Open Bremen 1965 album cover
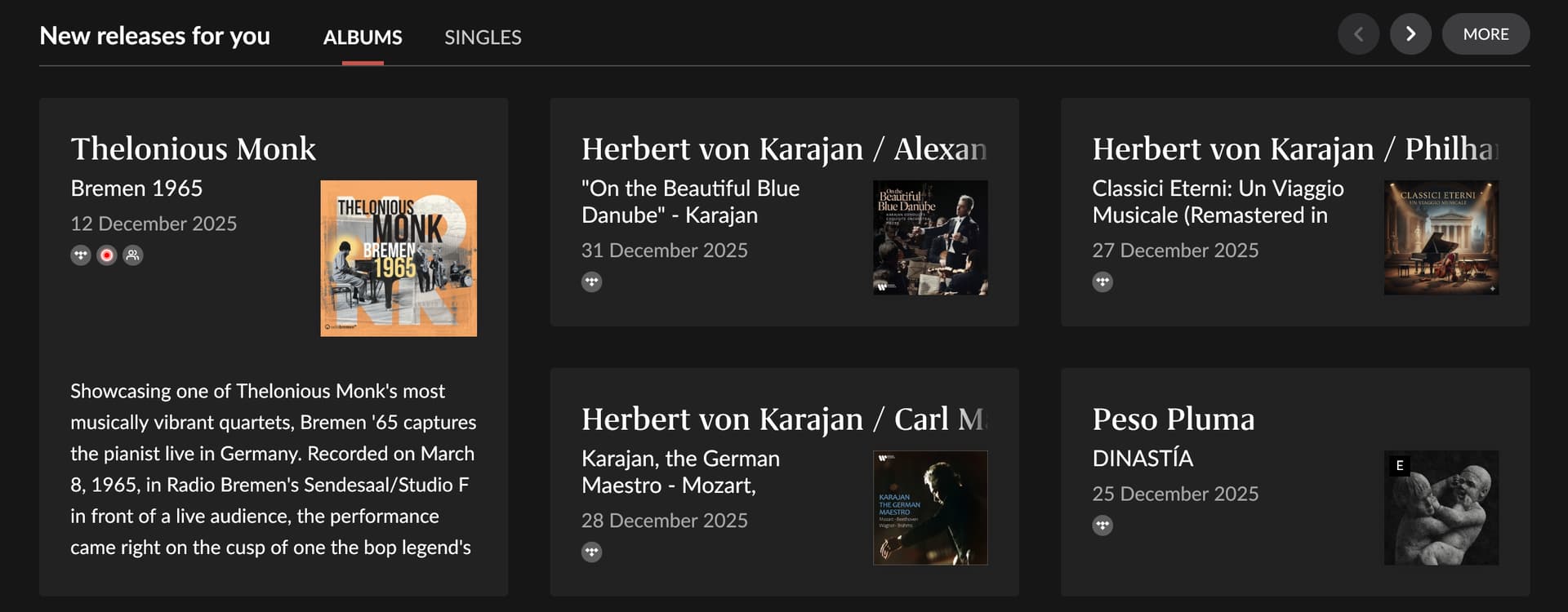This screenshot has height=612, width=1568. [x=399, y=258]
